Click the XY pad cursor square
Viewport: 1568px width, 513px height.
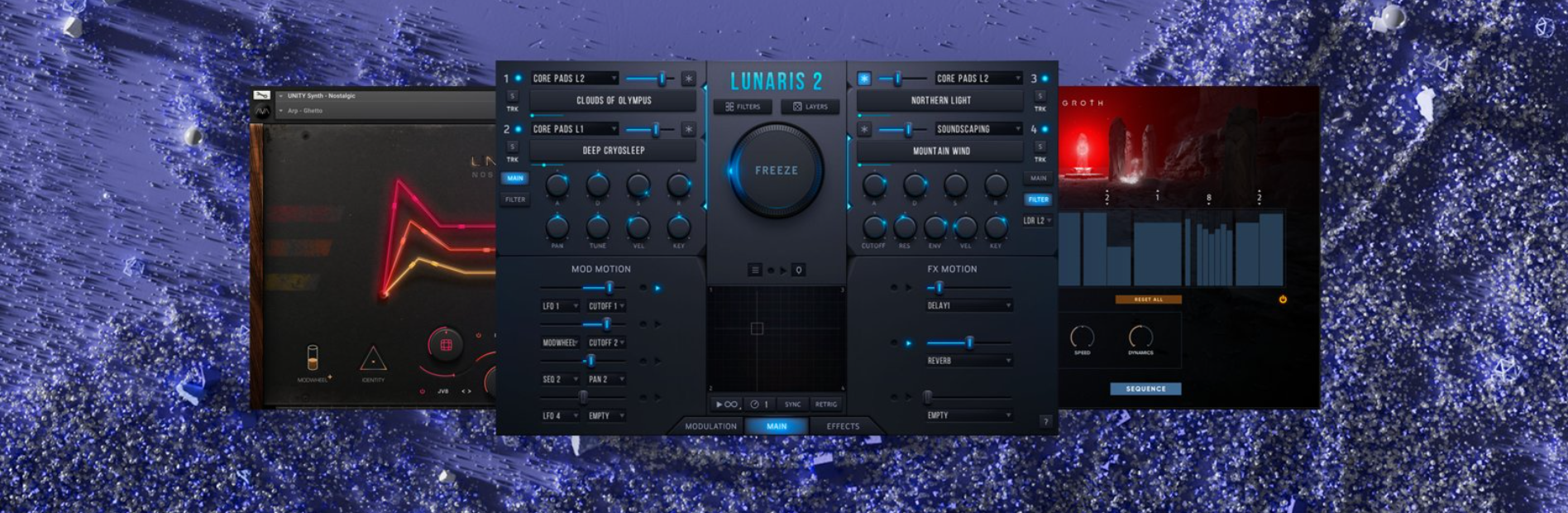coord(756,328)
